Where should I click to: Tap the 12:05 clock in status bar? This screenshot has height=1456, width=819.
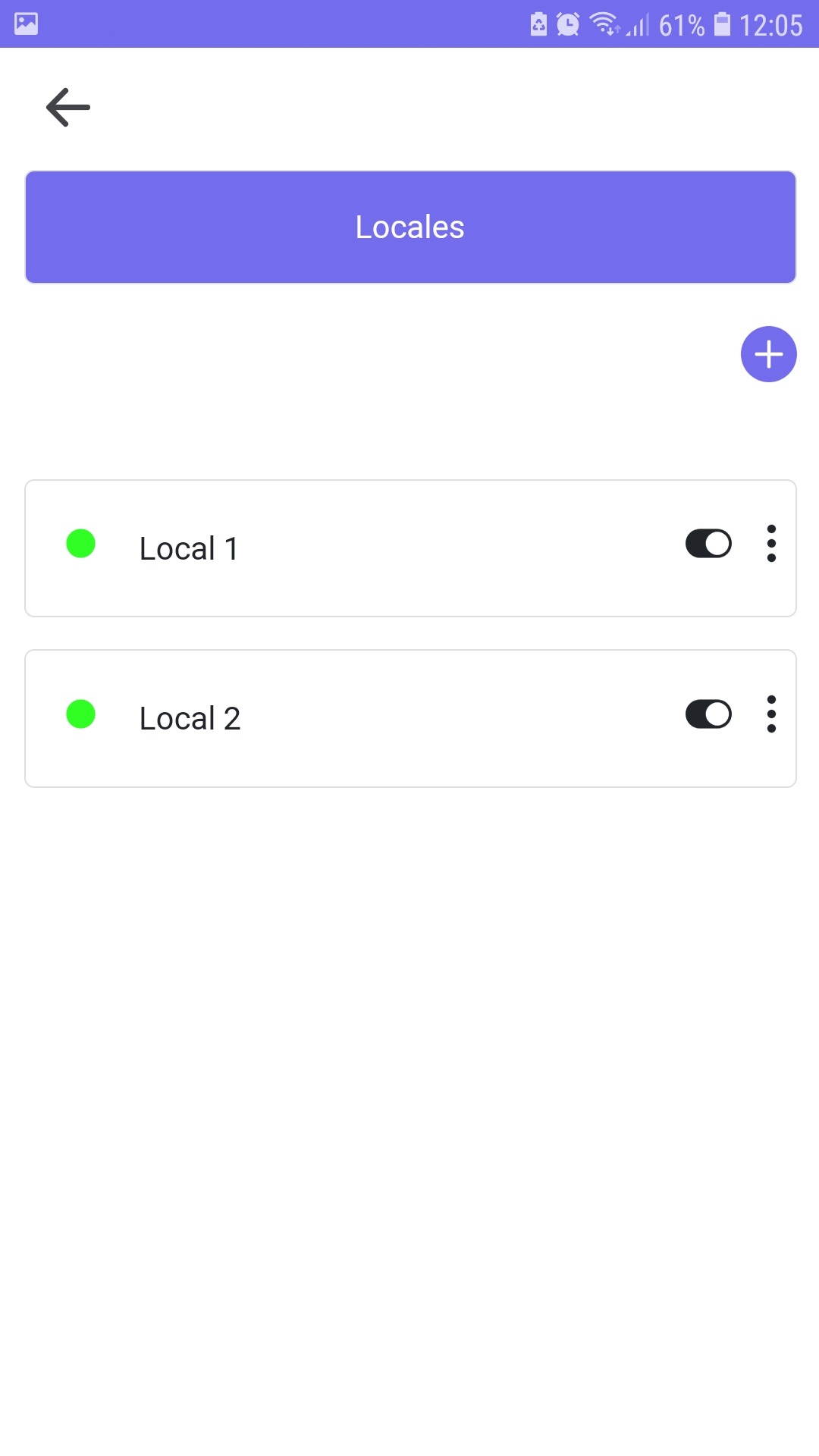click(770, 25)
